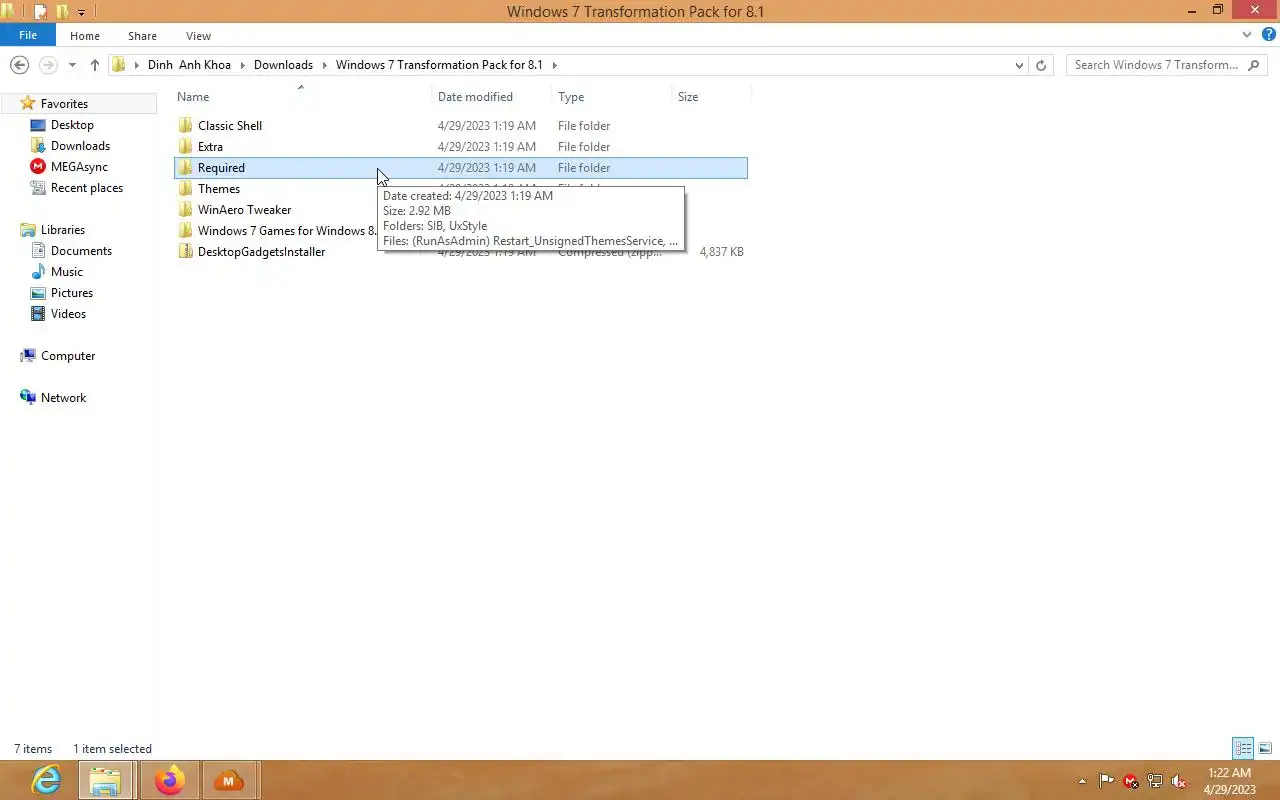Open the network tray icon
Screen dimensions: 1280x800
pyautogui.click(x=1155, y=781)
